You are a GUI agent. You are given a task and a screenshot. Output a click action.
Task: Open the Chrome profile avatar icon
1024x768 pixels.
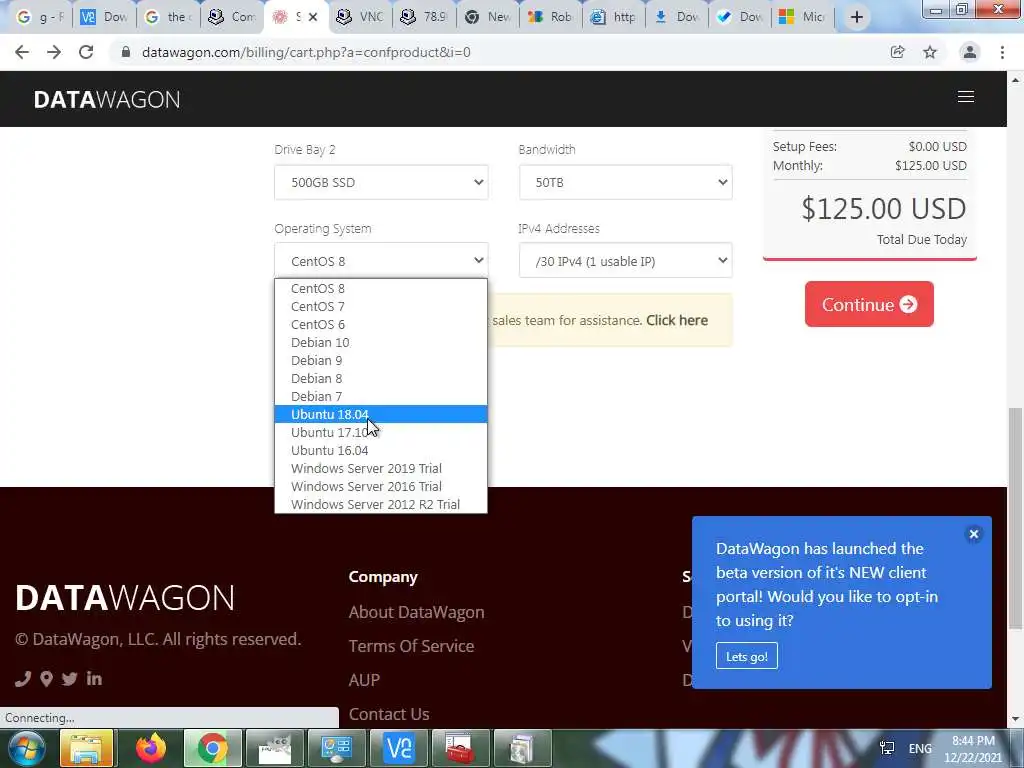(970, 52)
